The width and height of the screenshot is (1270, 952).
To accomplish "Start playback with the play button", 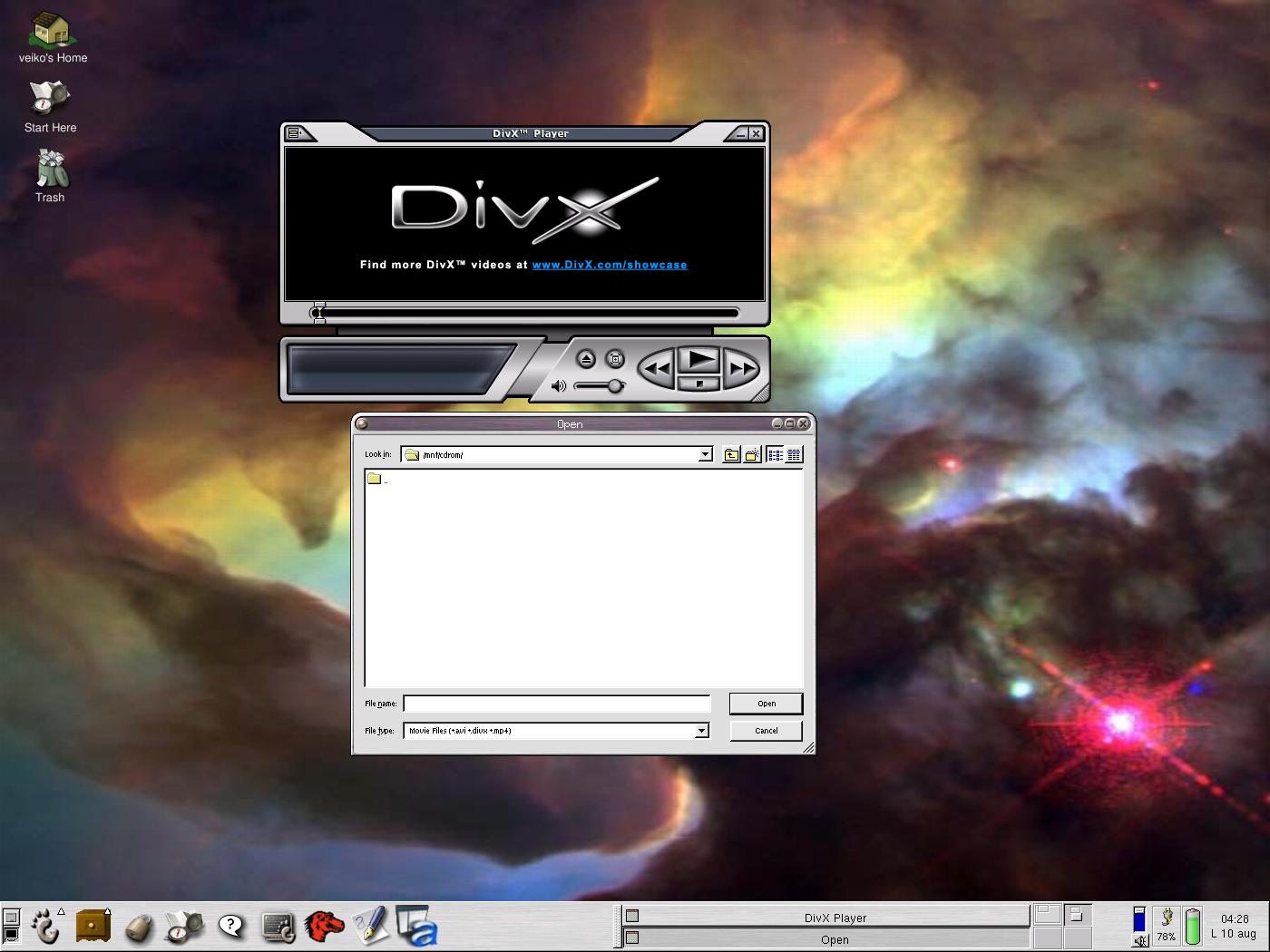I will tap(699, 360).
